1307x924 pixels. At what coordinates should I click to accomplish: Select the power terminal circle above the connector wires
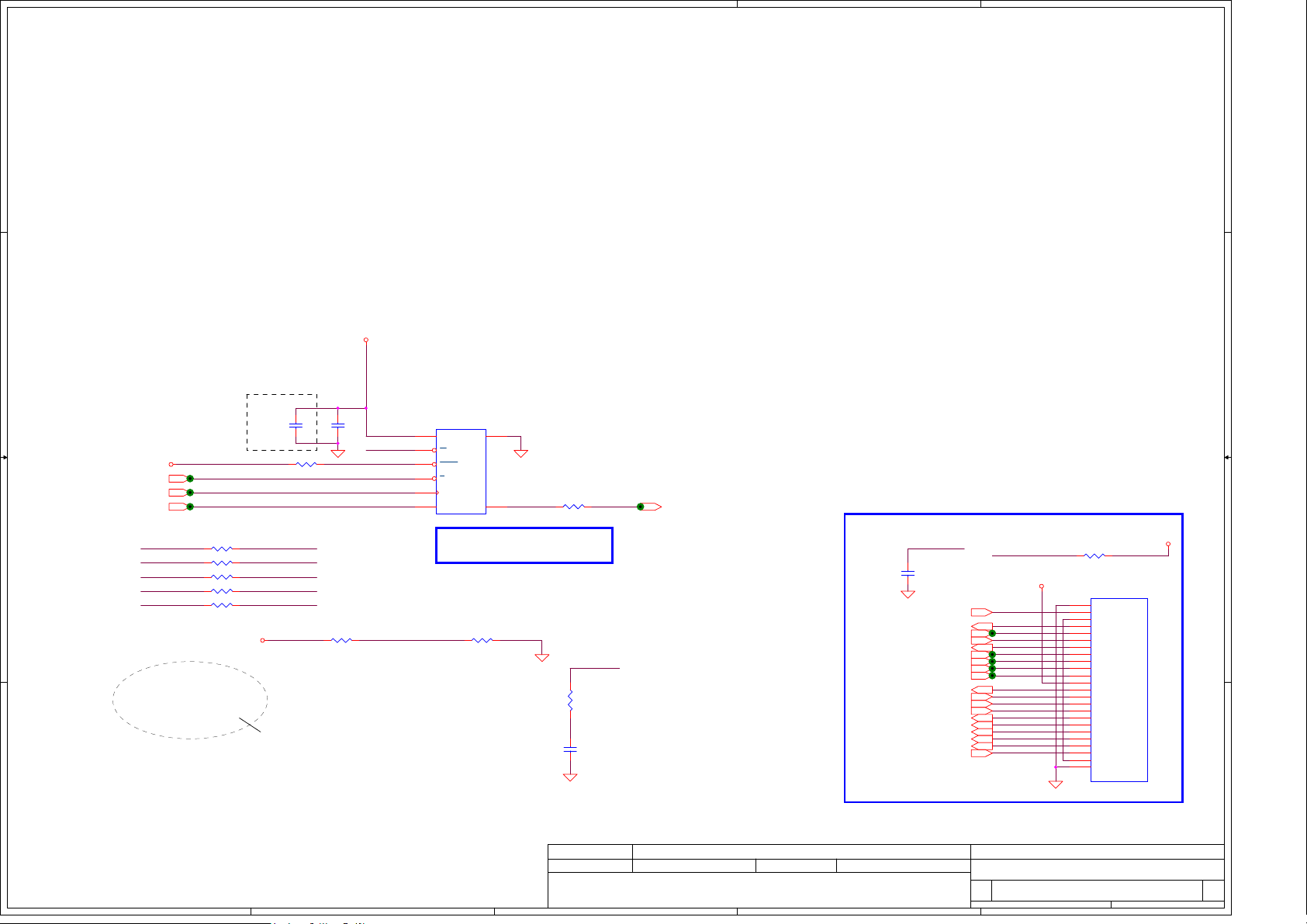(1042, 587)
